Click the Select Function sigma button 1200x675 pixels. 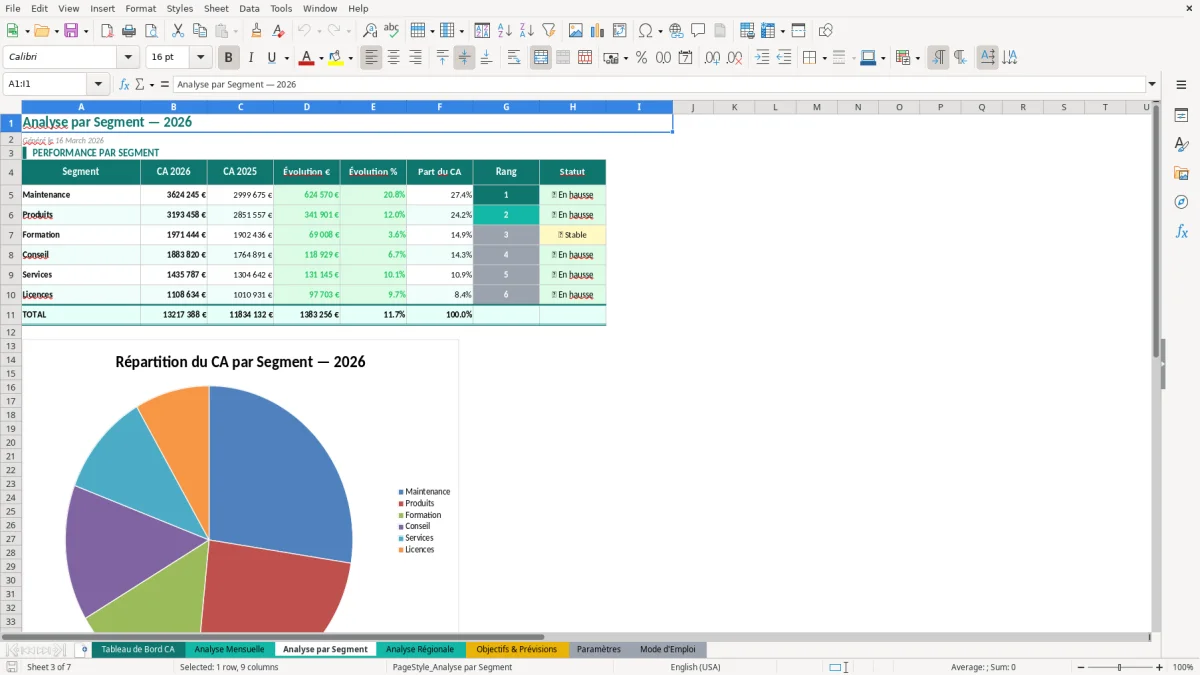coord(139,85)
